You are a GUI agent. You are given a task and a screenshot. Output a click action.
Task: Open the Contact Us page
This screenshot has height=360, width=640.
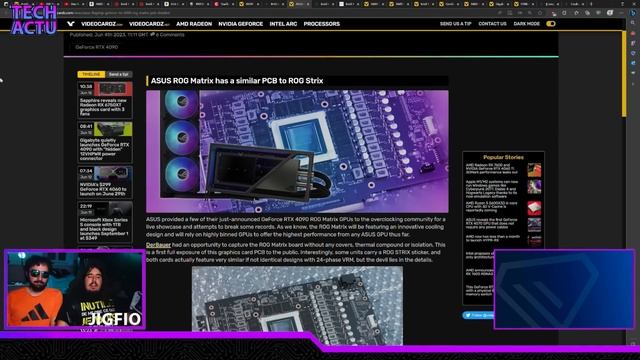pyautogui.click(x=492, y=24)
